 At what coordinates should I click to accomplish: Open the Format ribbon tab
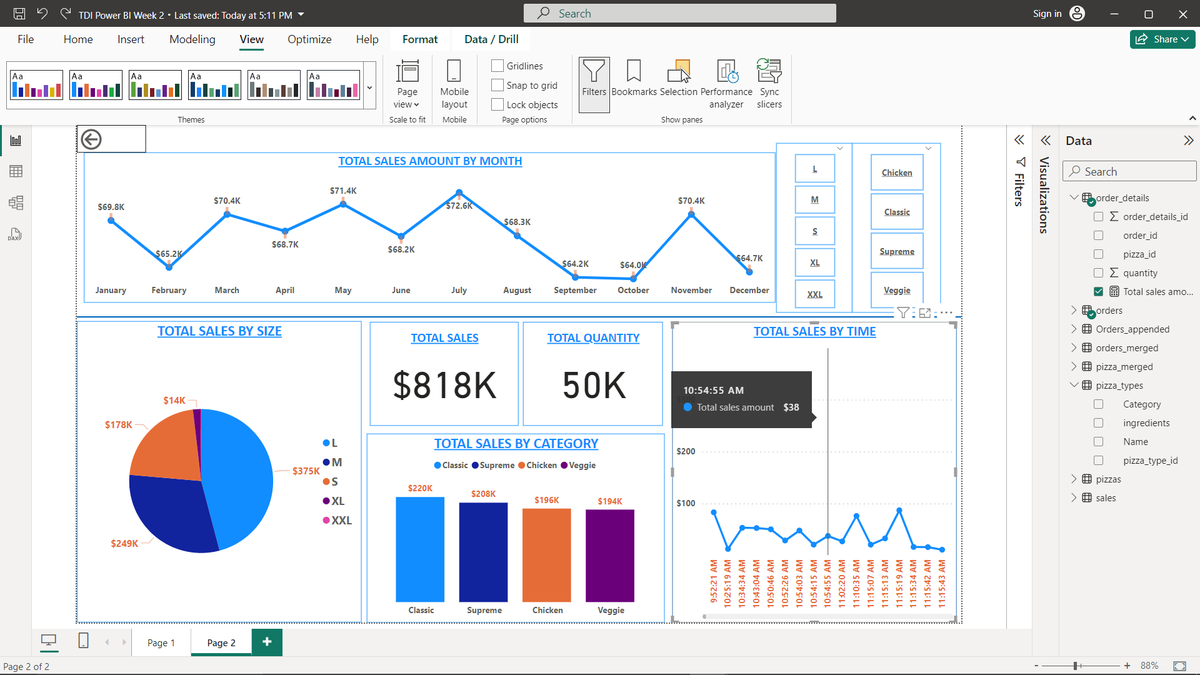coord(420,39)
